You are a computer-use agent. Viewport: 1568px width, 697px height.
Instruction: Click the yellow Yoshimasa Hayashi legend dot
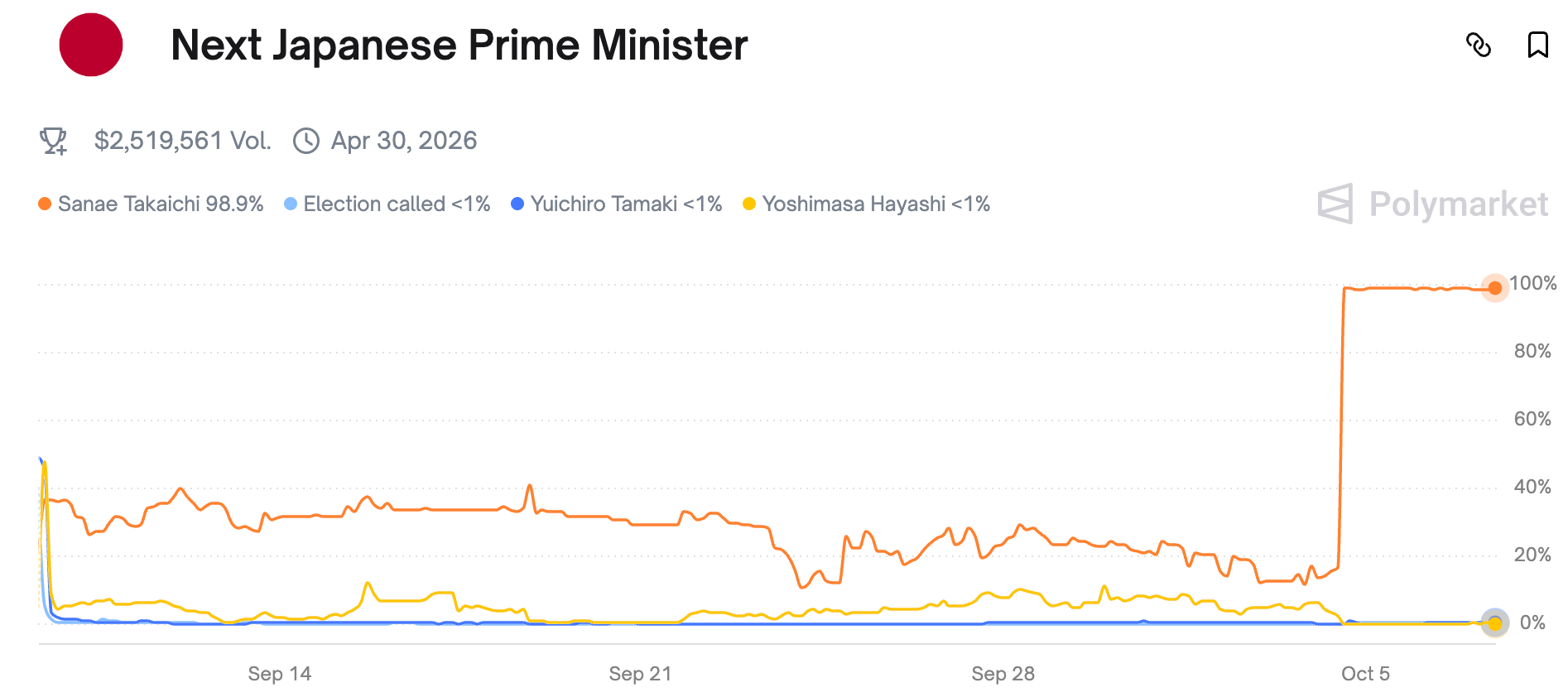(x=749, y=204)
